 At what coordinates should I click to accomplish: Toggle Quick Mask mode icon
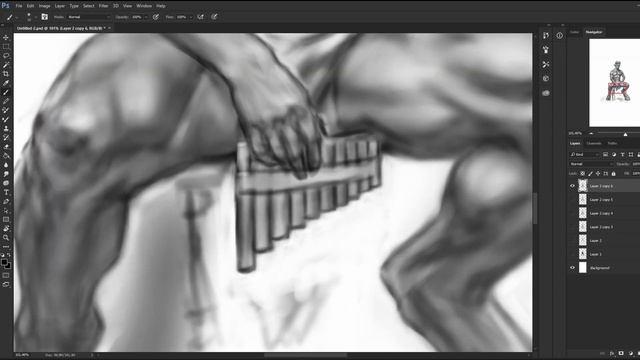pyautogui.click(x=6, y=276)
